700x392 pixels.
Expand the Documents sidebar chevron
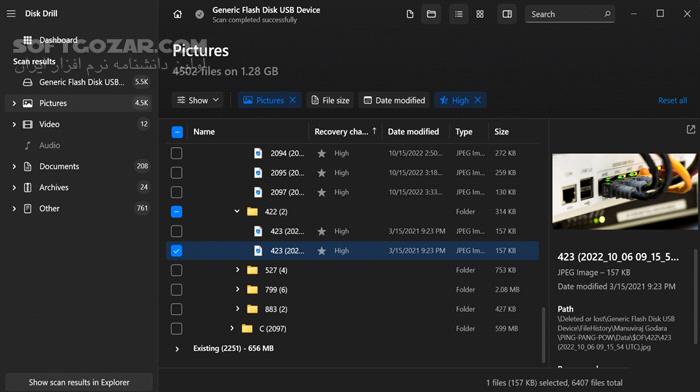click(x=14, y=166)
